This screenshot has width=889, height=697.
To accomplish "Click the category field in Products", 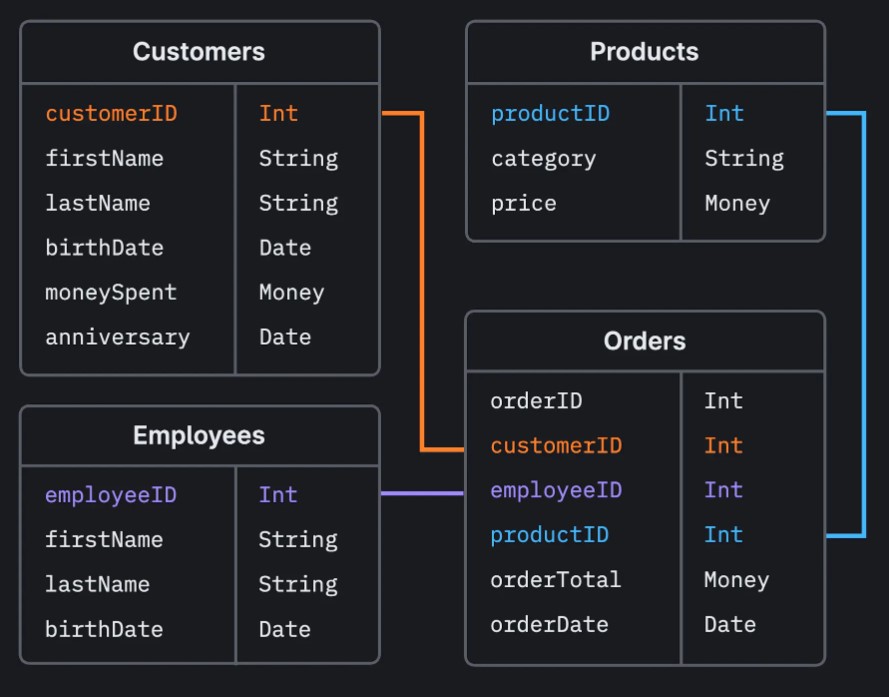I will click(543, 159).
